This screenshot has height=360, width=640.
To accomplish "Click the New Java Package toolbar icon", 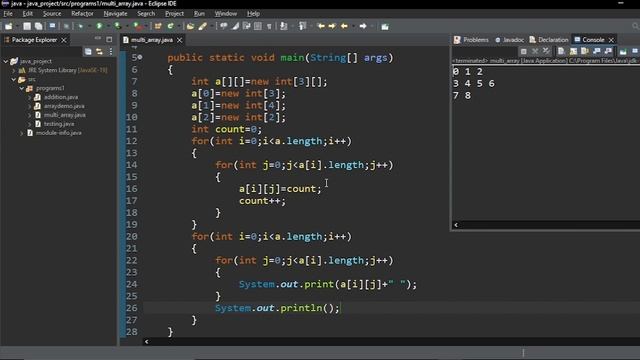I will [x=158, y=26].
